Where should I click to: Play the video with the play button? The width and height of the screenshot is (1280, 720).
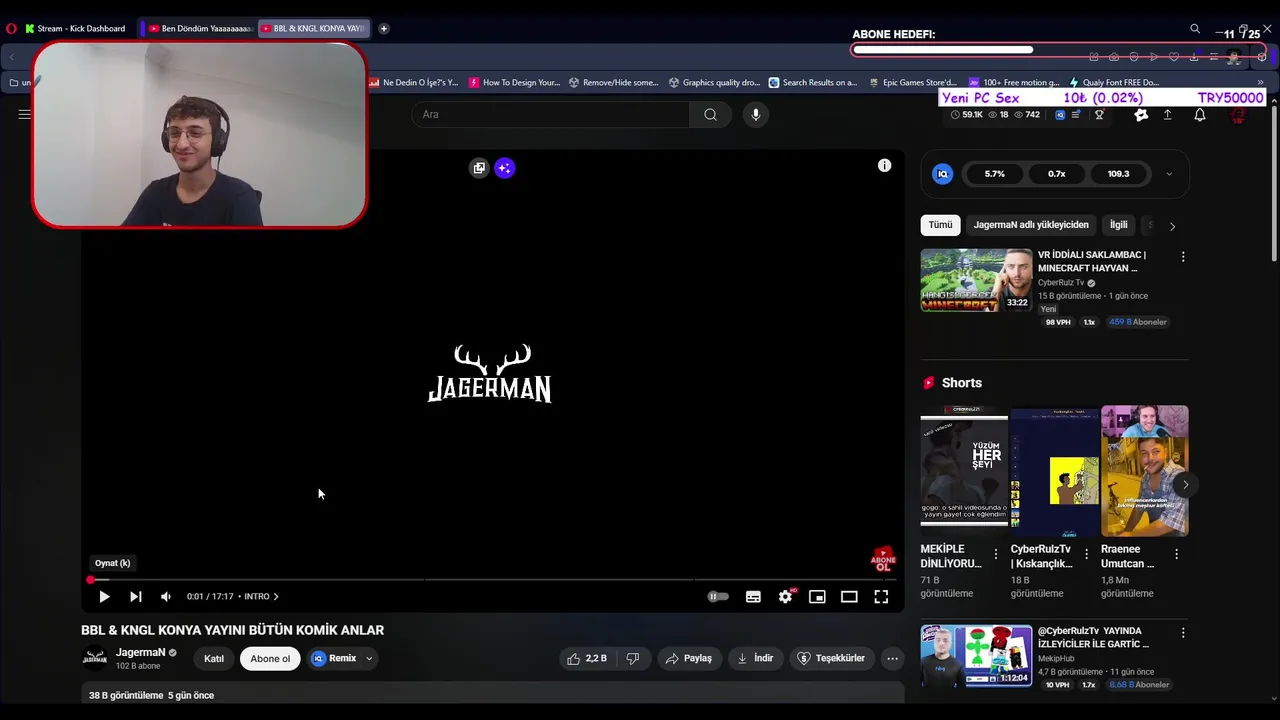click(x=104, y=597)
